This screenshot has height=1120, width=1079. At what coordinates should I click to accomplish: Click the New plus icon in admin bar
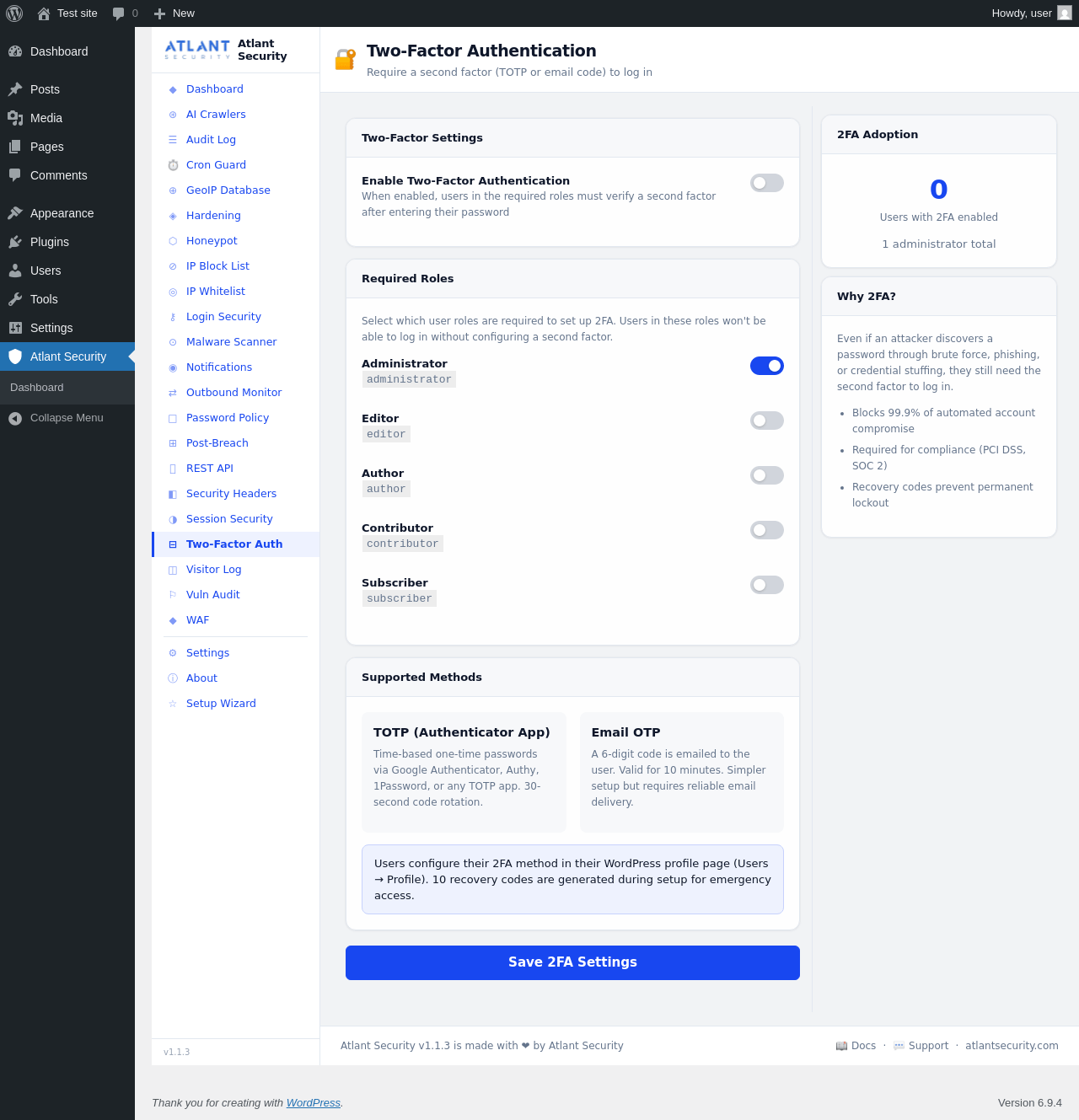tap(159, 13)
